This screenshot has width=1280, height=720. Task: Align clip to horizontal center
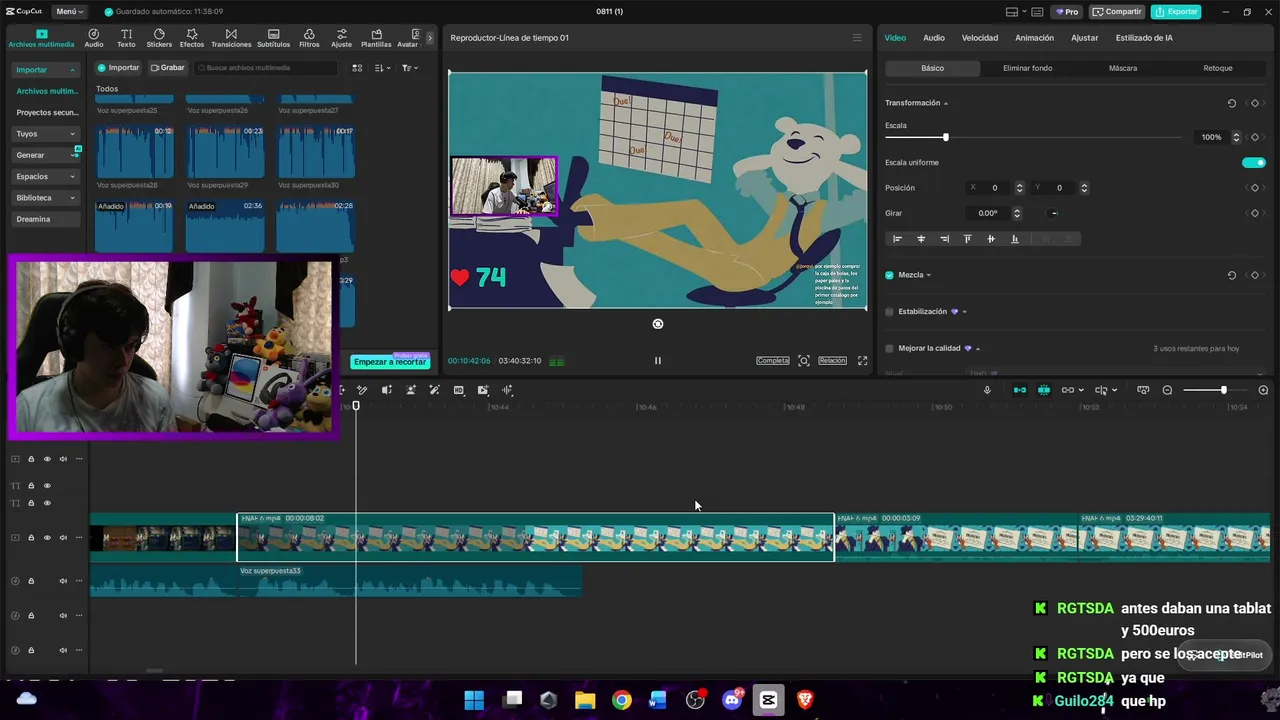pos(921,239)
